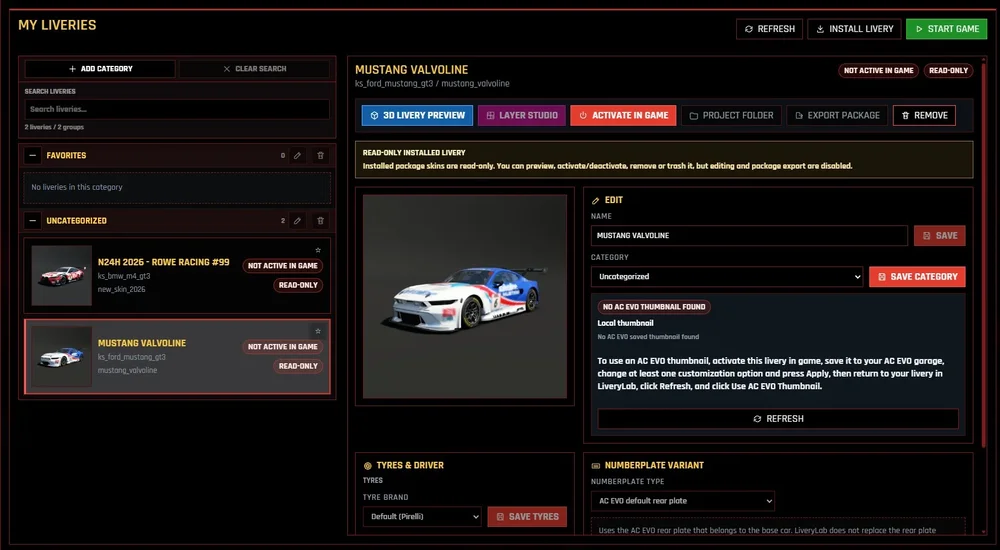
Task: Save the name with the Save button
Action: pos(939,235)
